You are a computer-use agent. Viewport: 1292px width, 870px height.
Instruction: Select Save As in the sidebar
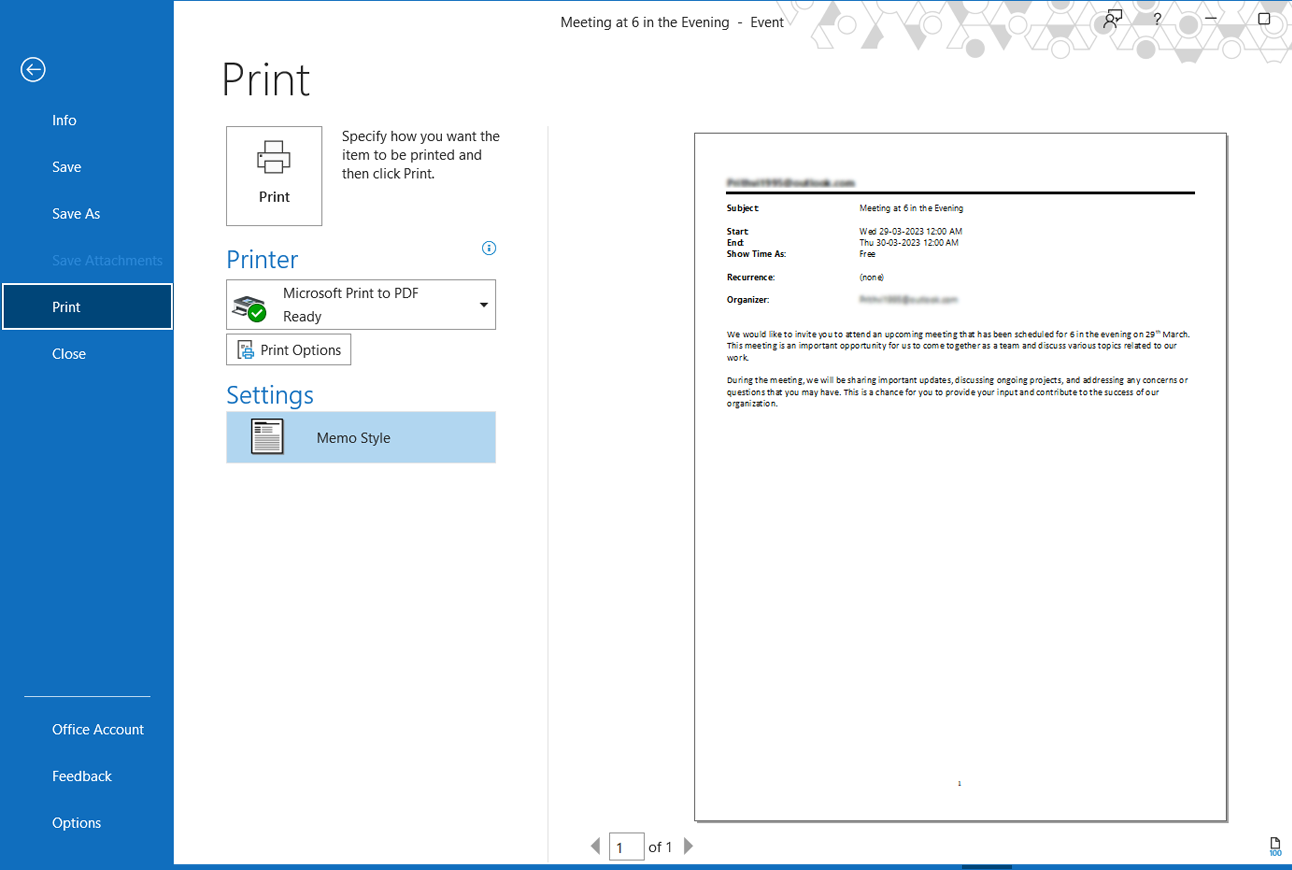76,213
